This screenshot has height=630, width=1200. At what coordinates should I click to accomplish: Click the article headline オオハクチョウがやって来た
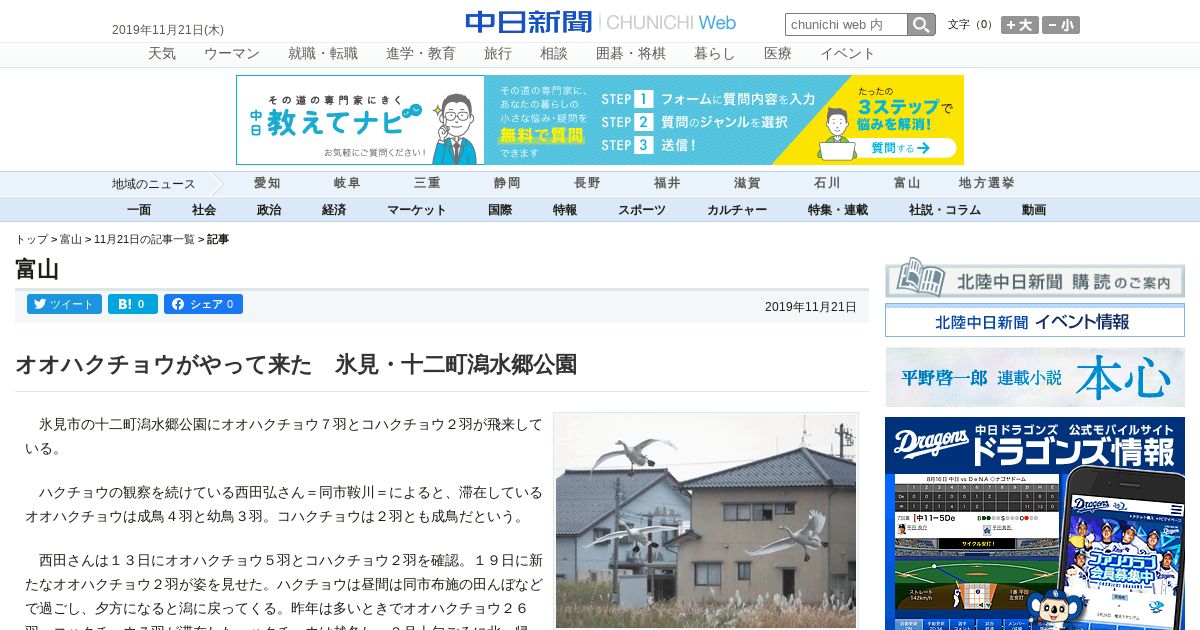pyautogui.click(x=296, y=365)
